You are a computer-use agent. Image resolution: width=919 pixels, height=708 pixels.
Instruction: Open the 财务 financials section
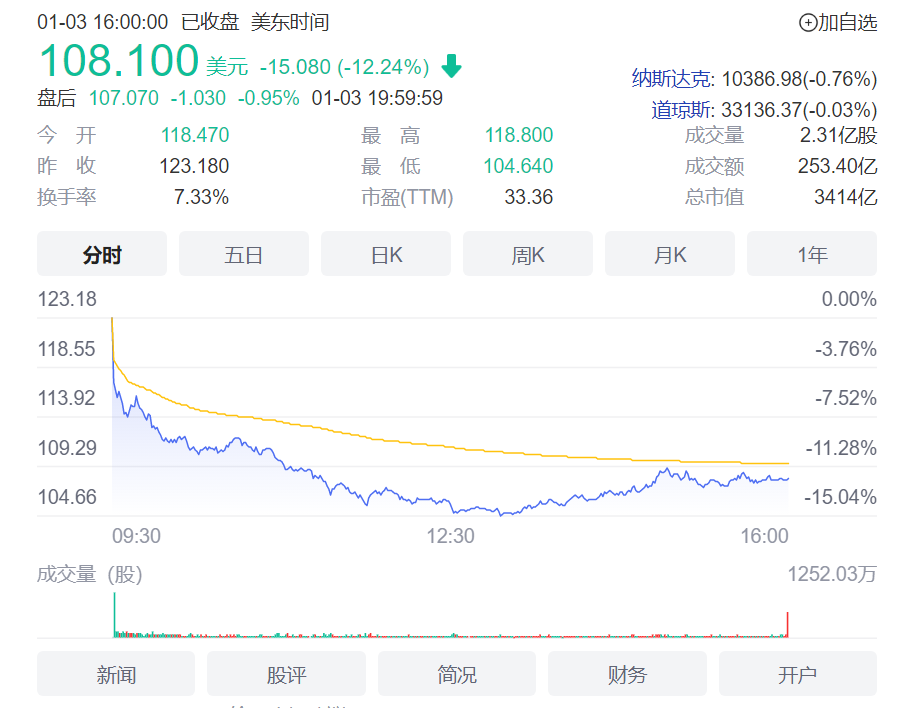coord(630,674)
